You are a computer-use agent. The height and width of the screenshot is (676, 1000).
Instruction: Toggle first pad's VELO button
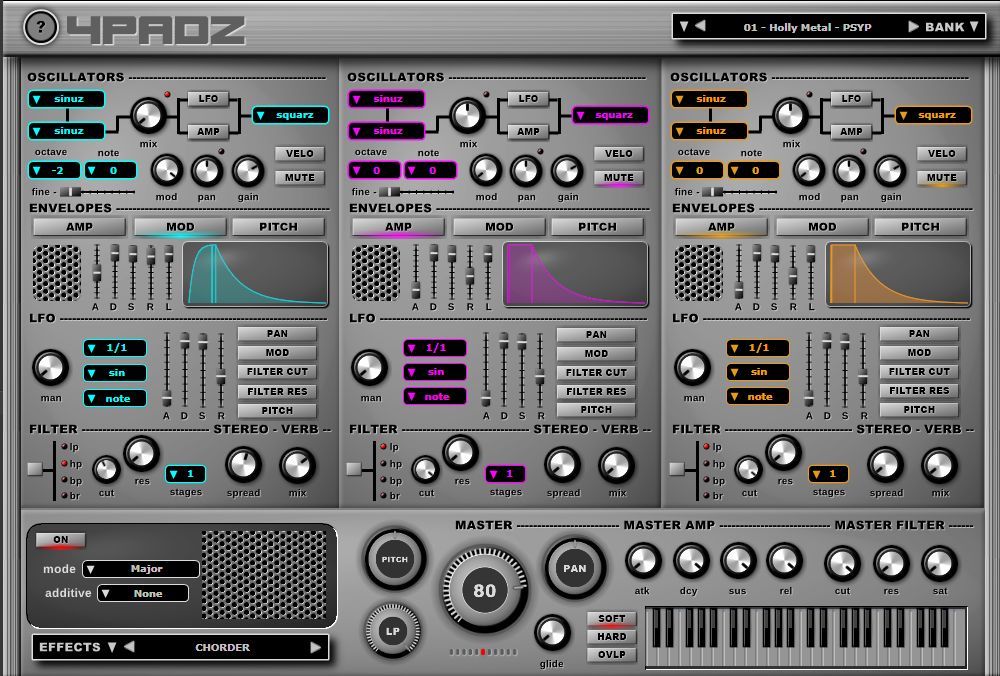click(300, 154)
